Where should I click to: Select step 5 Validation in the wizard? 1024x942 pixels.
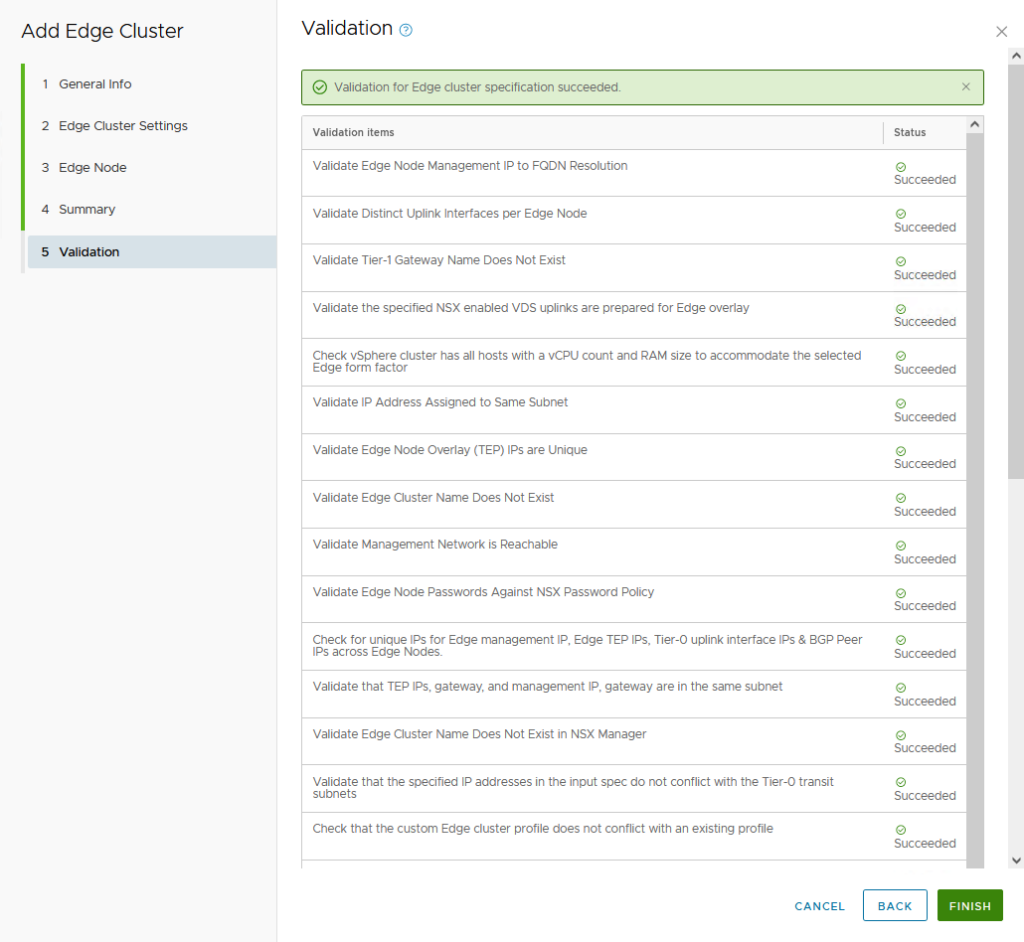pos(89,252)
